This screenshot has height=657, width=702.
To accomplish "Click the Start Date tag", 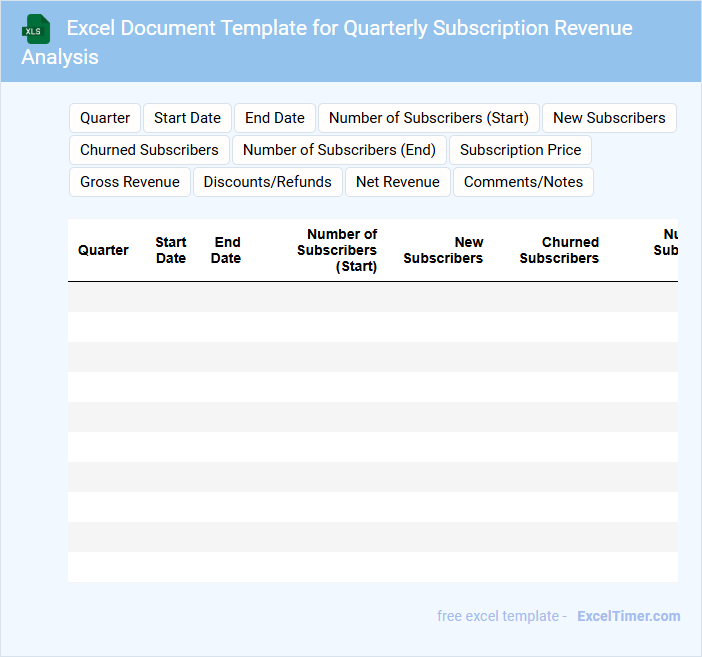I will [x=187, y=118].
